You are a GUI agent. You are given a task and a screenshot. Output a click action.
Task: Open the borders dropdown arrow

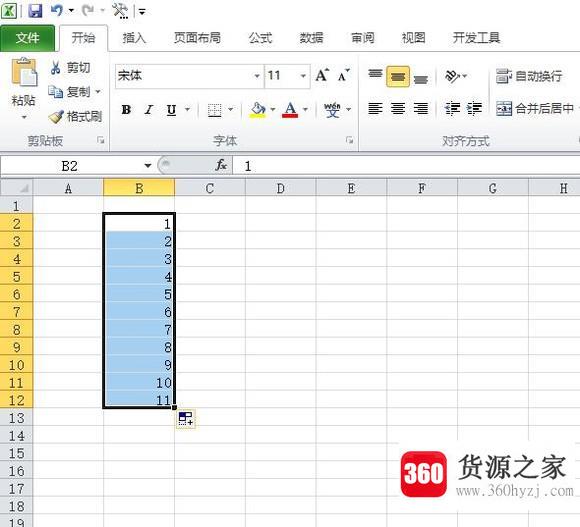230,110
